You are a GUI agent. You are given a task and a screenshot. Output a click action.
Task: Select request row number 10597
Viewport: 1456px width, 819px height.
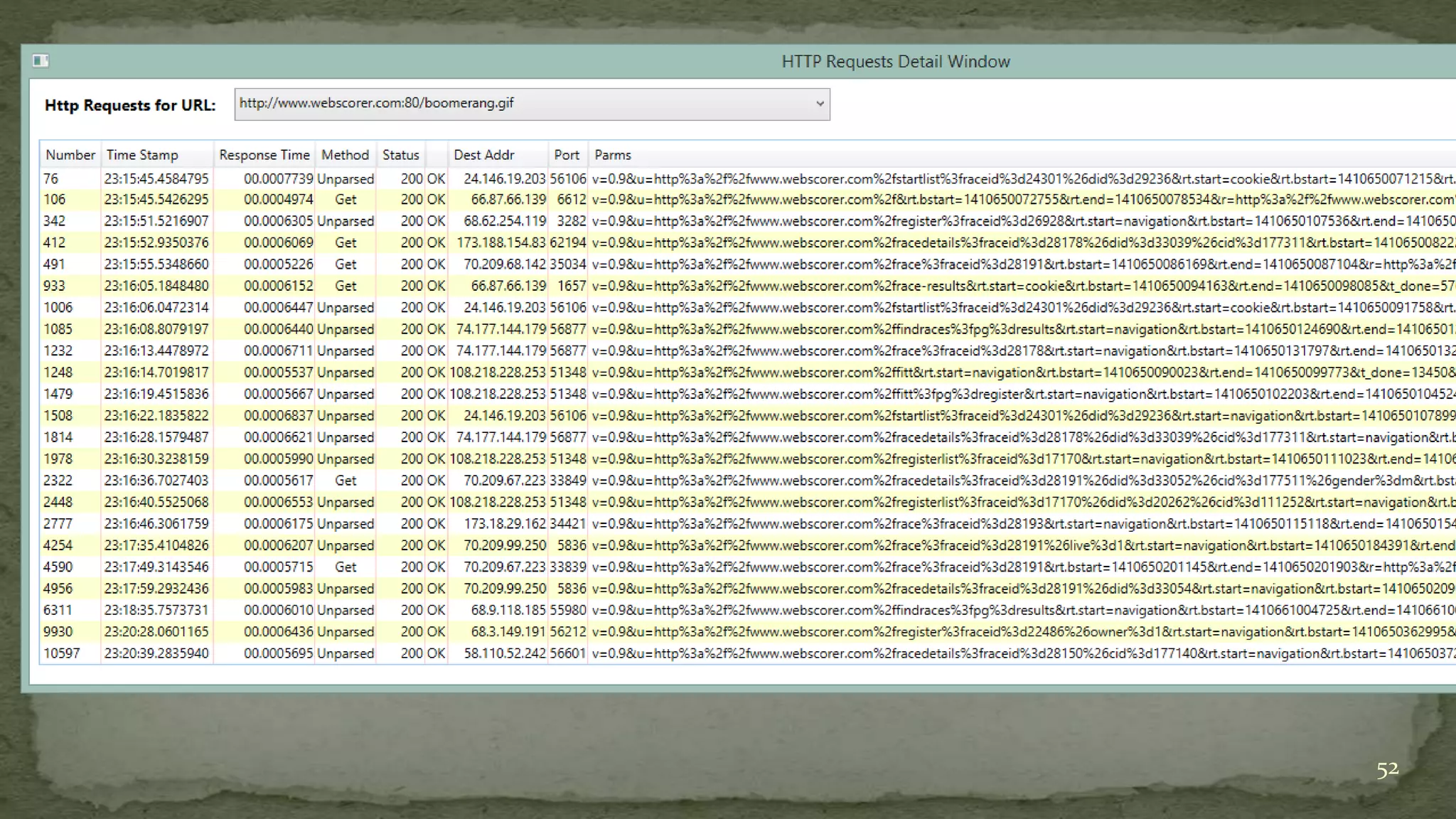(x=61, y=653)
